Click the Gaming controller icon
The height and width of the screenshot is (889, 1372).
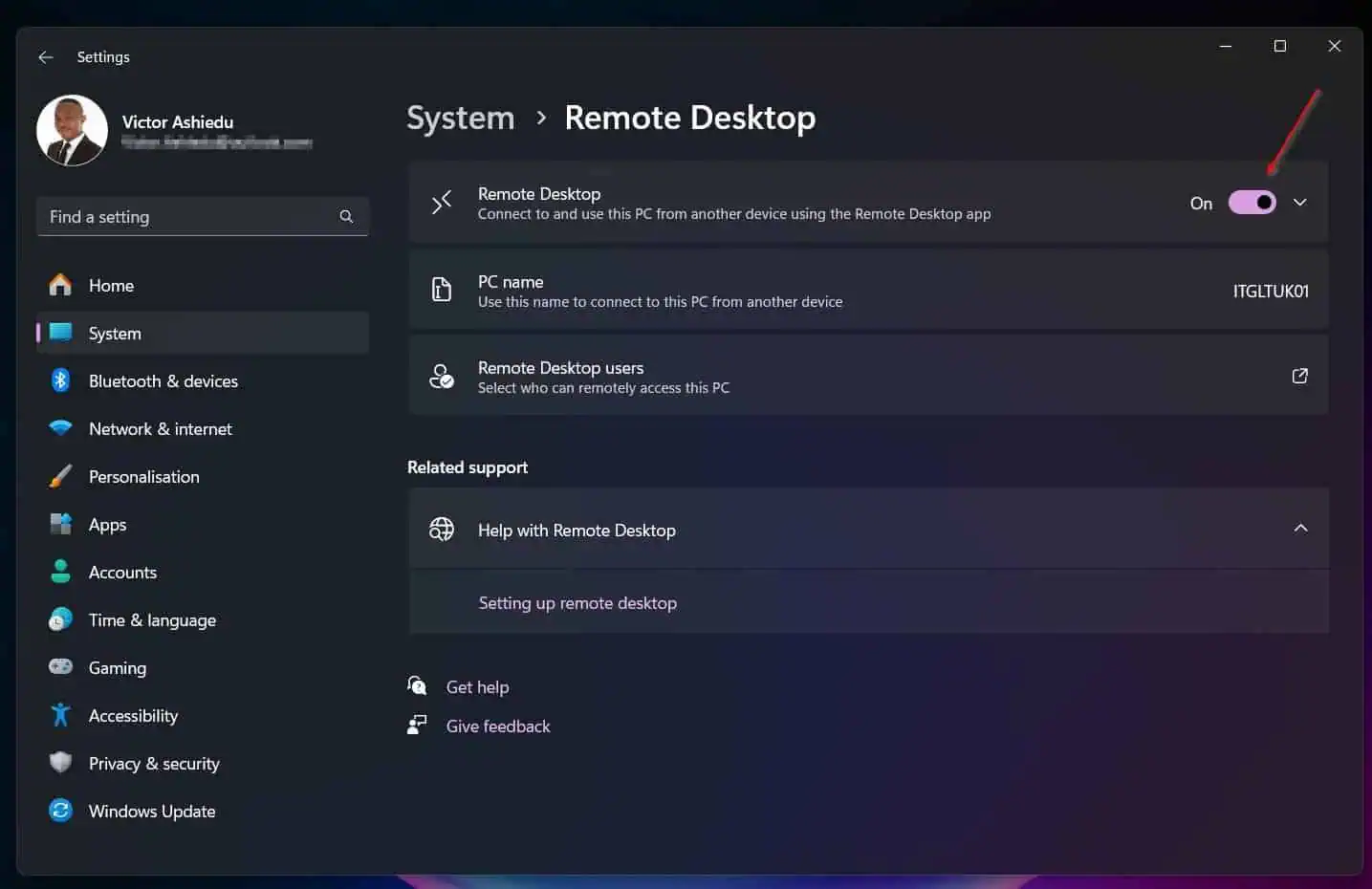(x=60, y=666)
